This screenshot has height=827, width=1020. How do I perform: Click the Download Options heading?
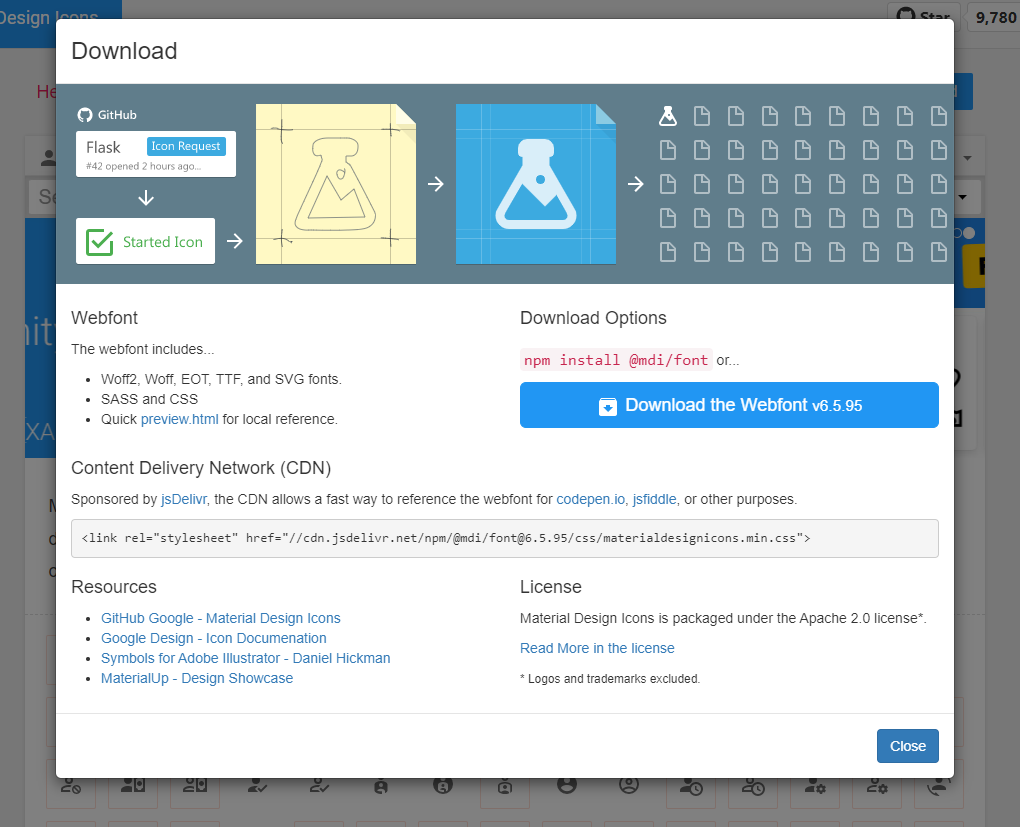pyautogui.click(x=593, y=318)
